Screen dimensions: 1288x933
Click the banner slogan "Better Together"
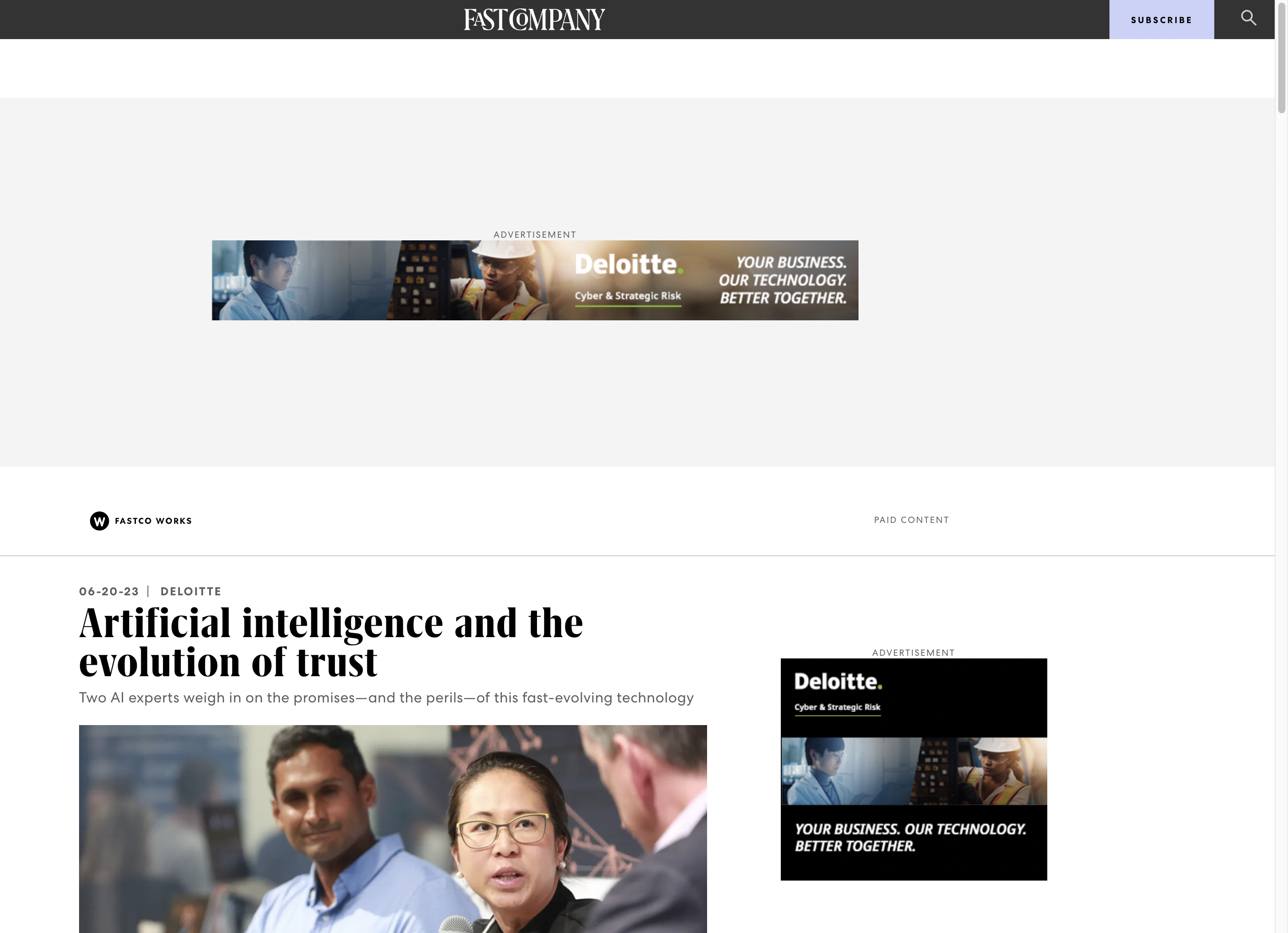(x=783, y=298)
